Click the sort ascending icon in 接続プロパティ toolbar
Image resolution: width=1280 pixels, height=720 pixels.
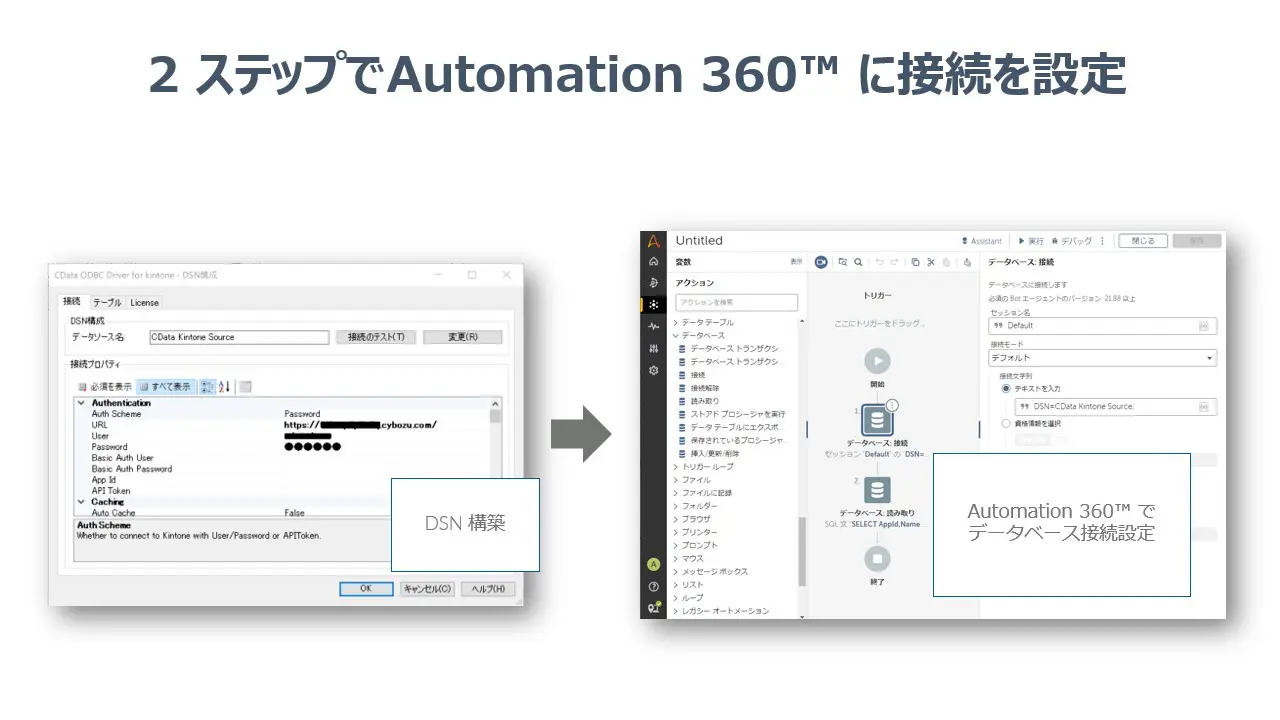[x=222, y=384]
